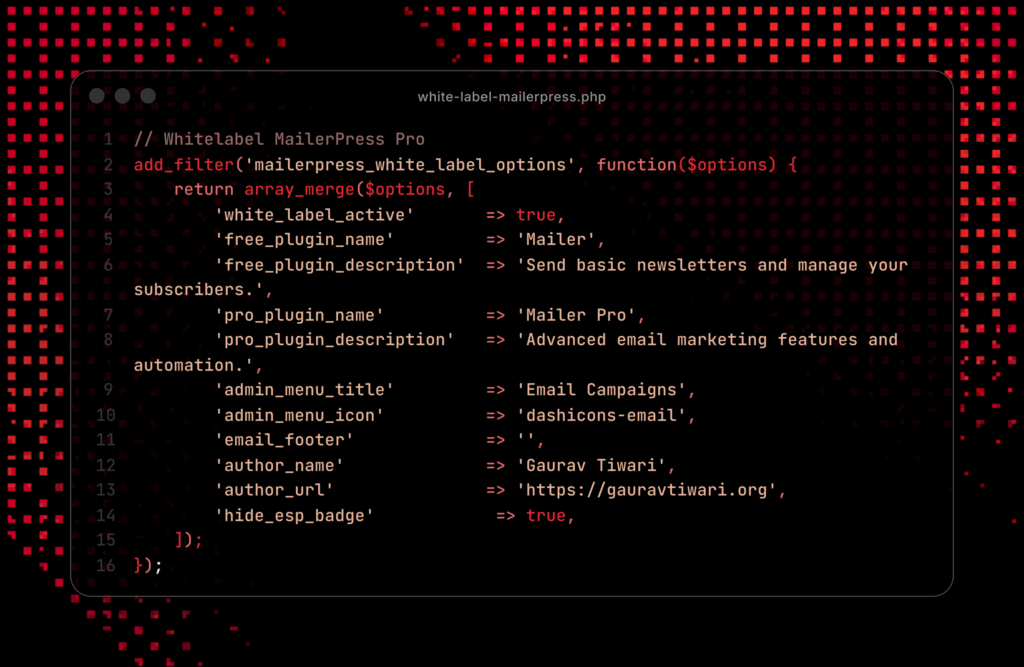Select the white-label-mailerpress.php file title
The width and height of the screenshot is (1024, 667).
pyautogui.click(x=511, y=97)
